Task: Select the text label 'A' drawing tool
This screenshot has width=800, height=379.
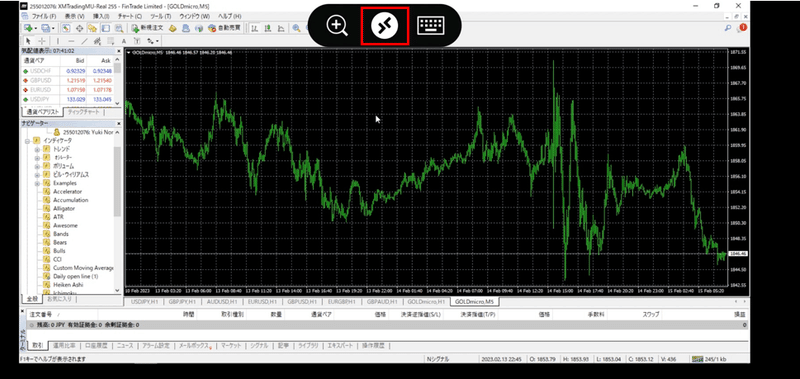Action: pyautogui.click(x=123, y=41)
